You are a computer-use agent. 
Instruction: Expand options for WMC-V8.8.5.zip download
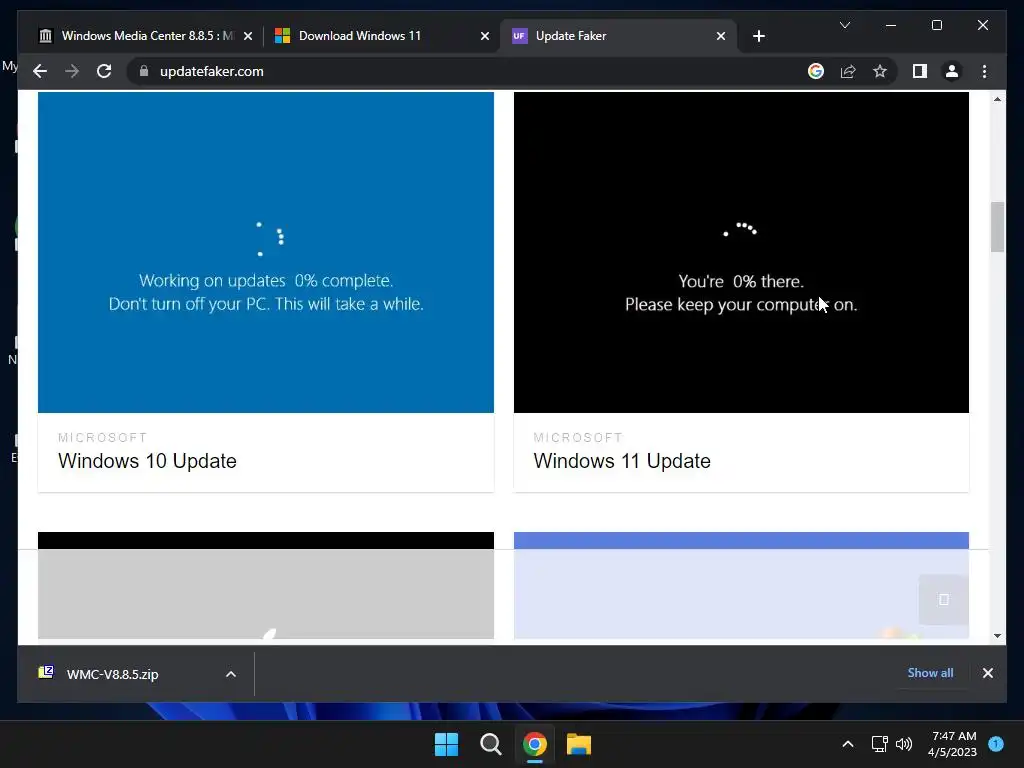pos(231,674)
